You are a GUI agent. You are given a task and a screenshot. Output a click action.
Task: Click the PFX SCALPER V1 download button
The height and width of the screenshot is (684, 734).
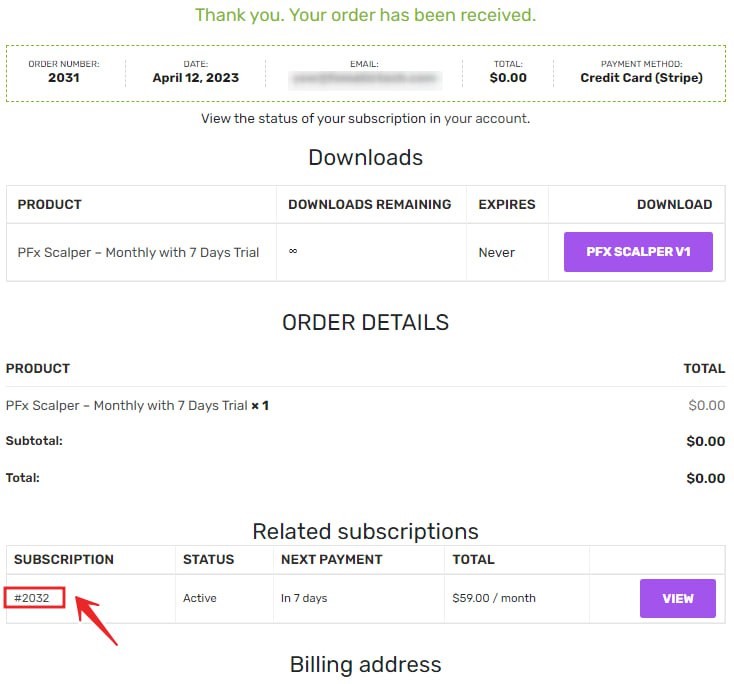point(638,252)
